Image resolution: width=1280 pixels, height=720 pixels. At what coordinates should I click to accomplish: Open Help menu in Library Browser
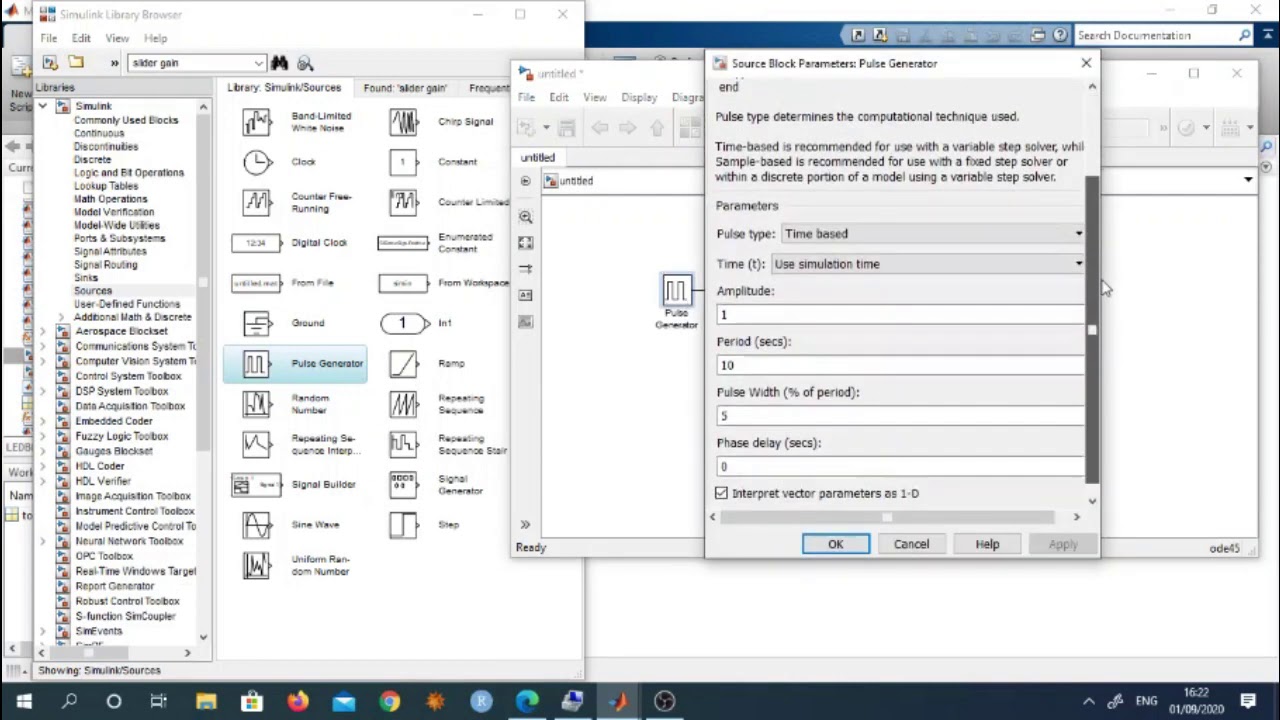[x=155, y=38]
